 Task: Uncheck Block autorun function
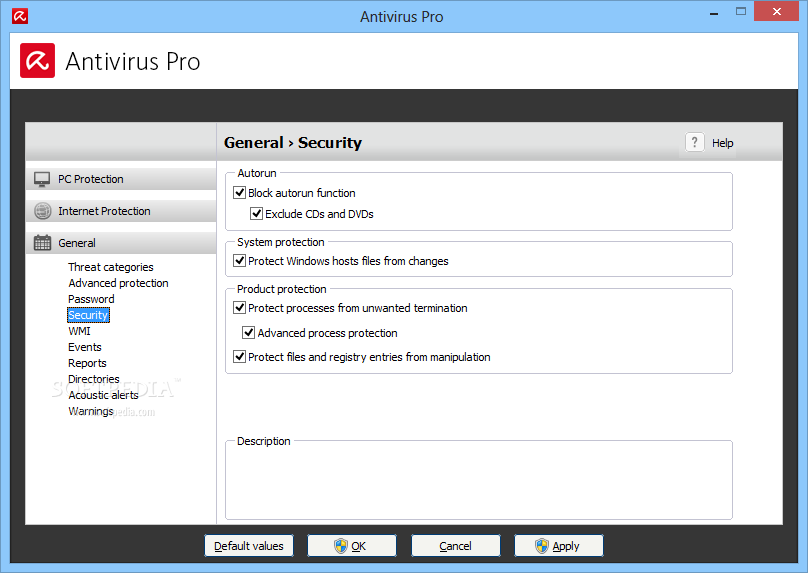point(239,193)
